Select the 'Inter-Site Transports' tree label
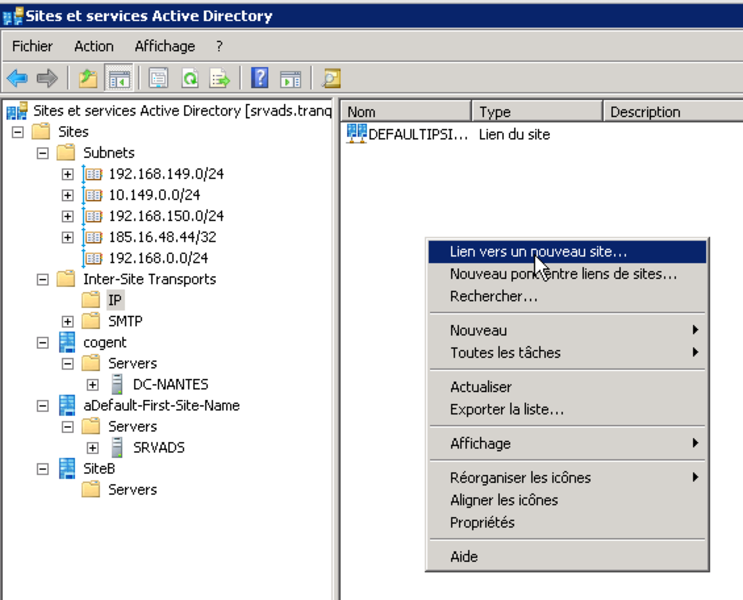Screen dimensions: 743x600 click(x=150, y=279)
